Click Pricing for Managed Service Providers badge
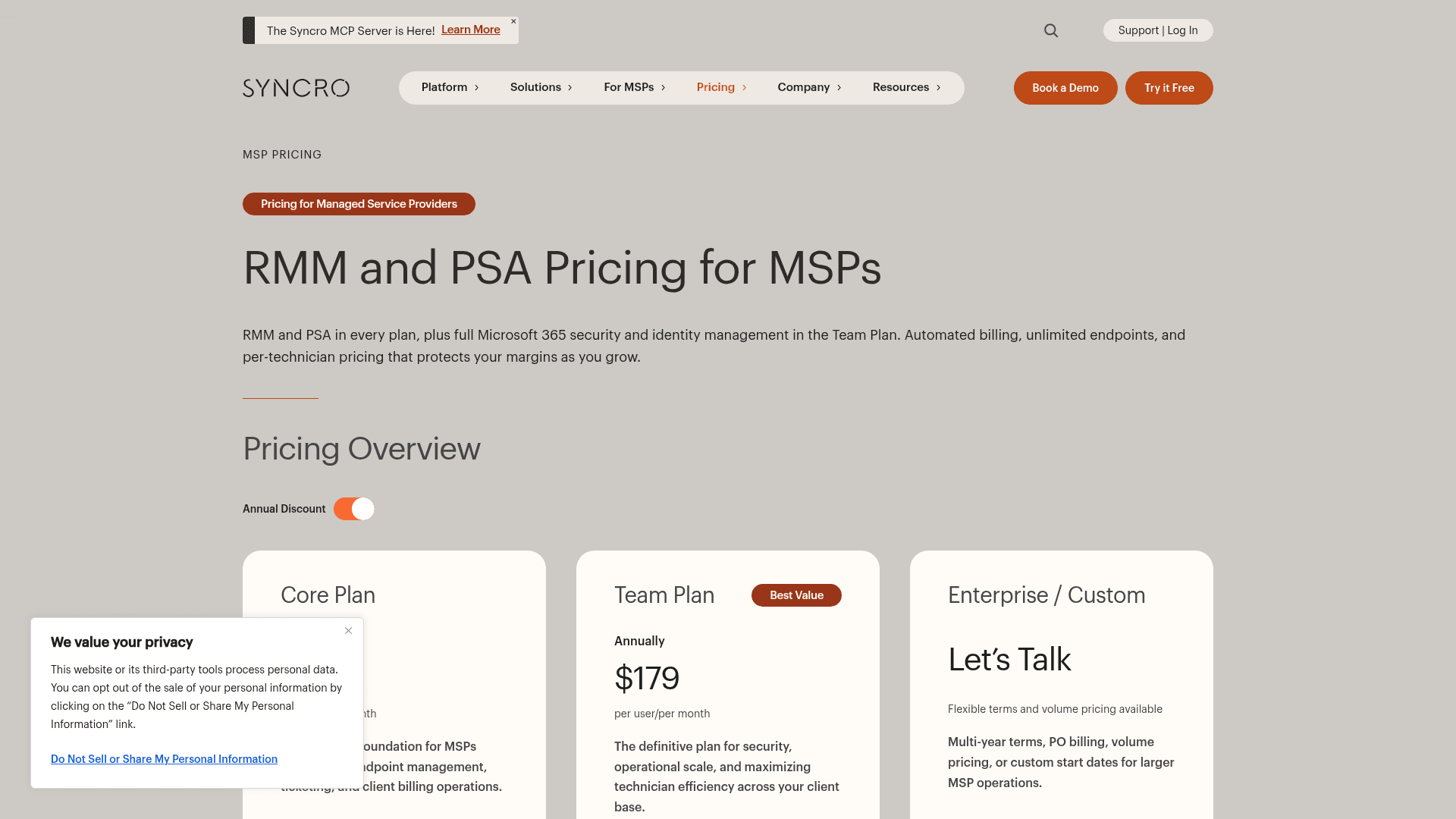 tap(359, 204)
